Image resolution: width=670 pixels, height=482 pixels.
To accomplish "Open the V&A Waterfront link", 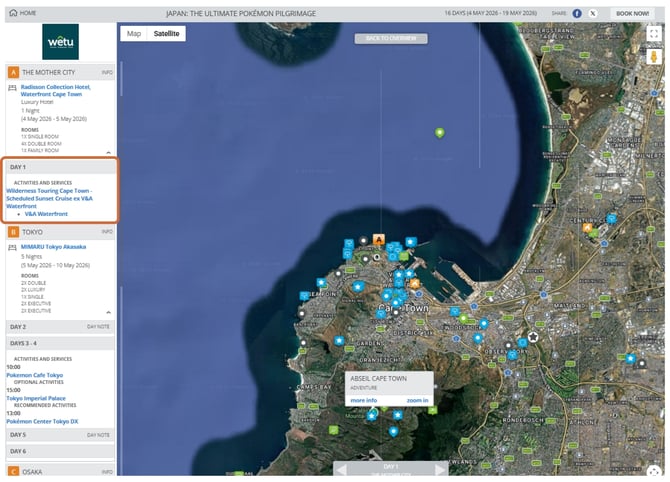I will click(x=46, y=214).
